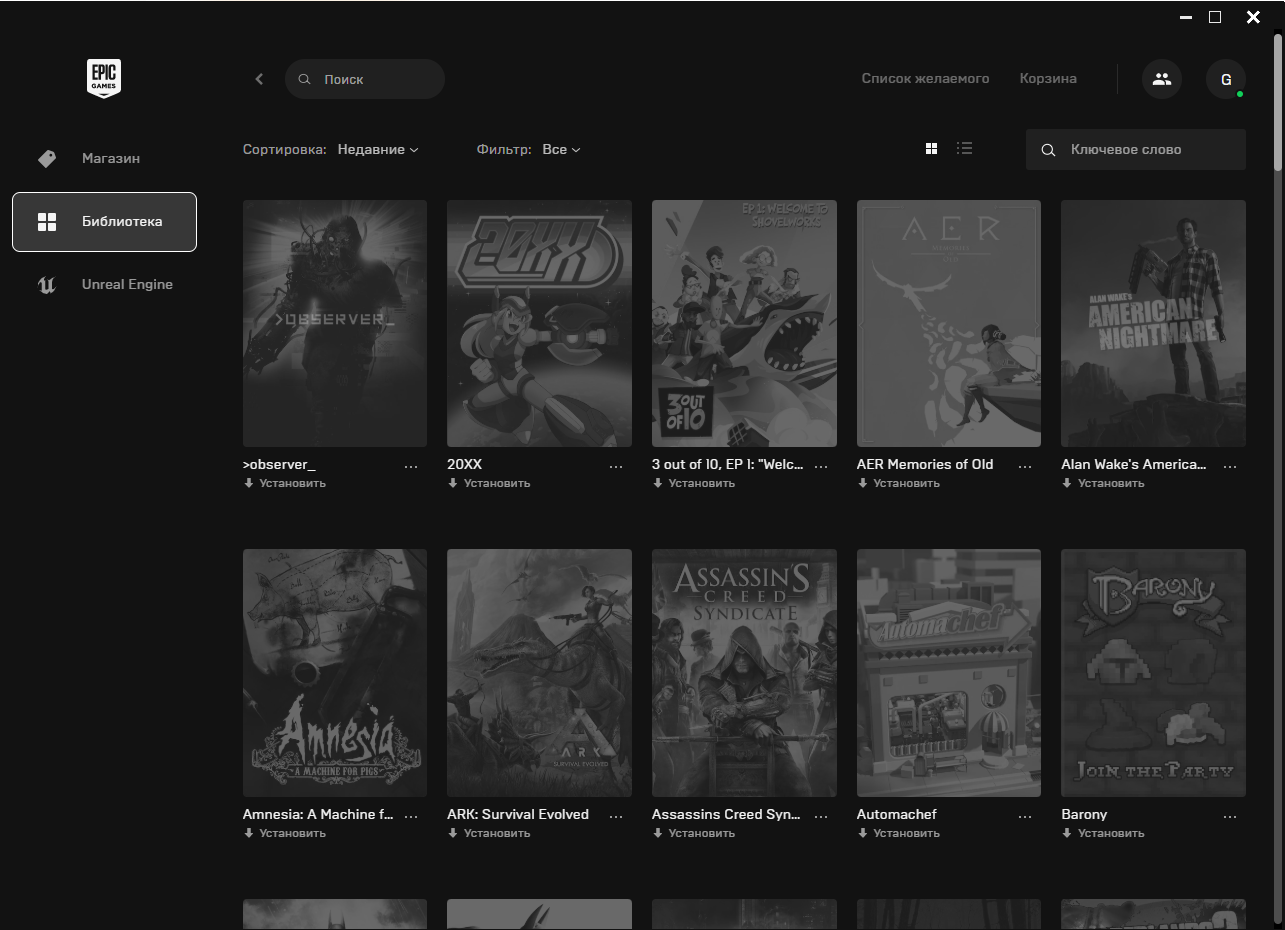The image size is (1285, 930).
Task: Click the ARK: Survival Evolved title text
Action: coord(518,815)
